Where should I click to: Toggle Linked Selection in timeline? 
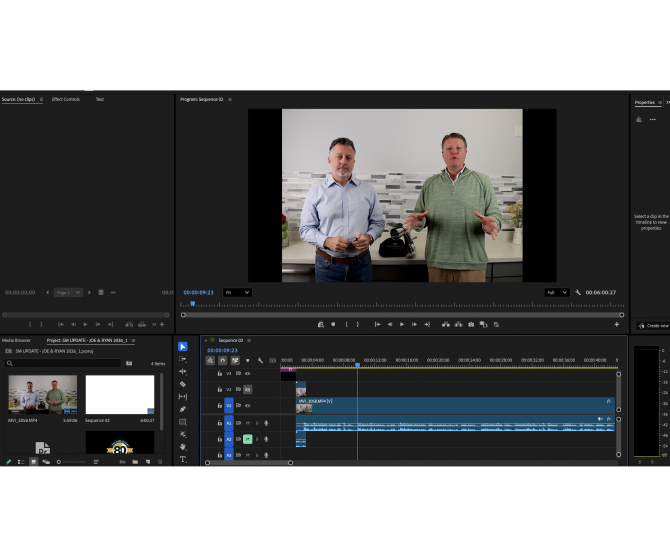[235, 361]
